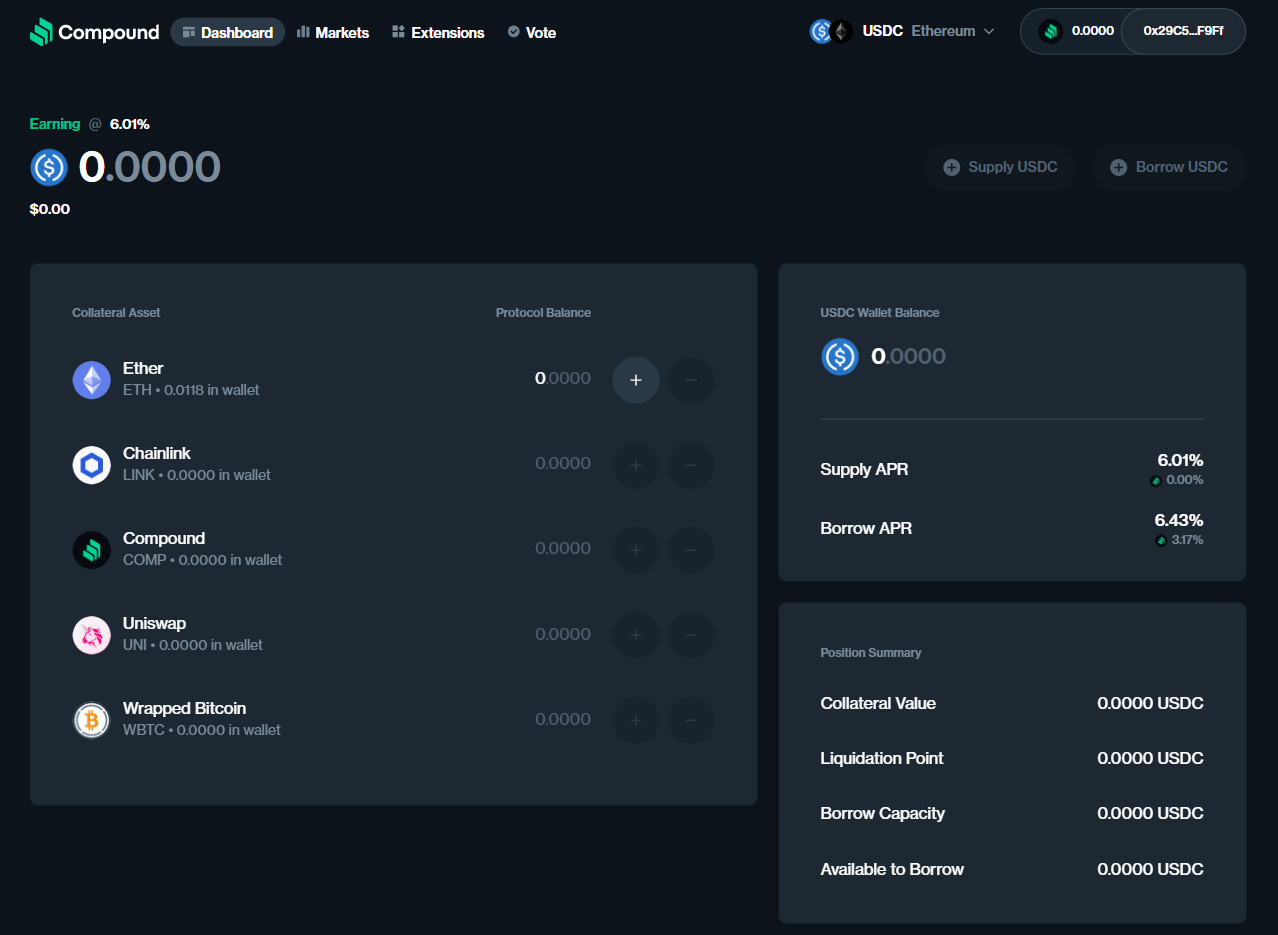Click the plus button in Chainlink row

635,465
